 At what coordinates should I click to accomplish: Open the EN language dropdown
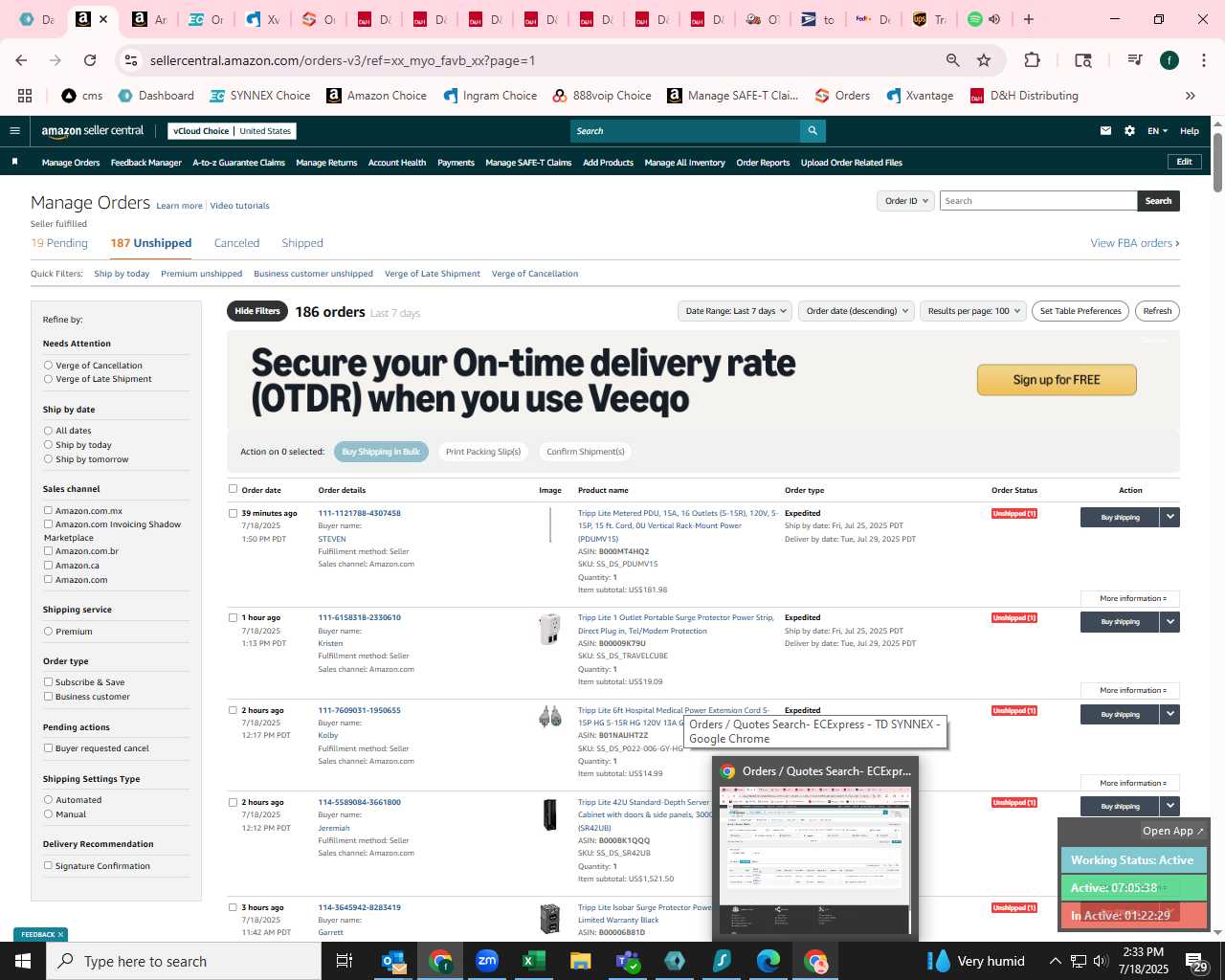click(x=1157, y=131)
